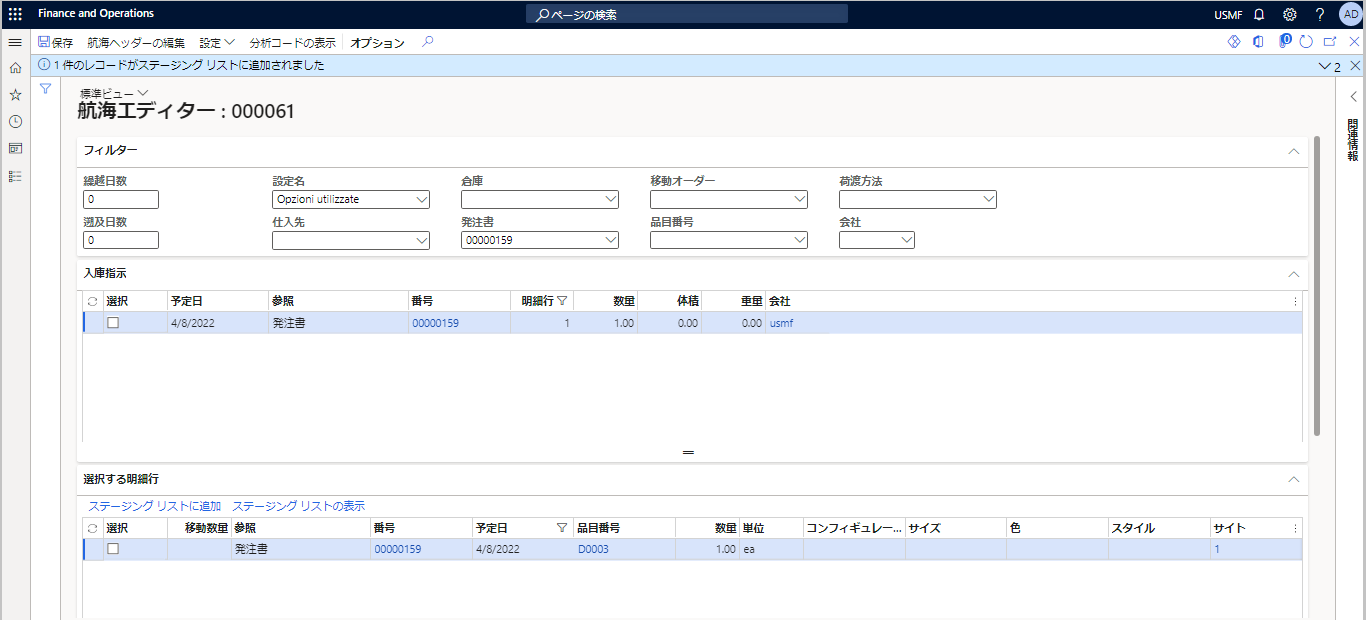Collapse the 選択する明細行 section
Image resolution: width=1366 pixels, height=620 pixels.
(x=1293, y=480)
